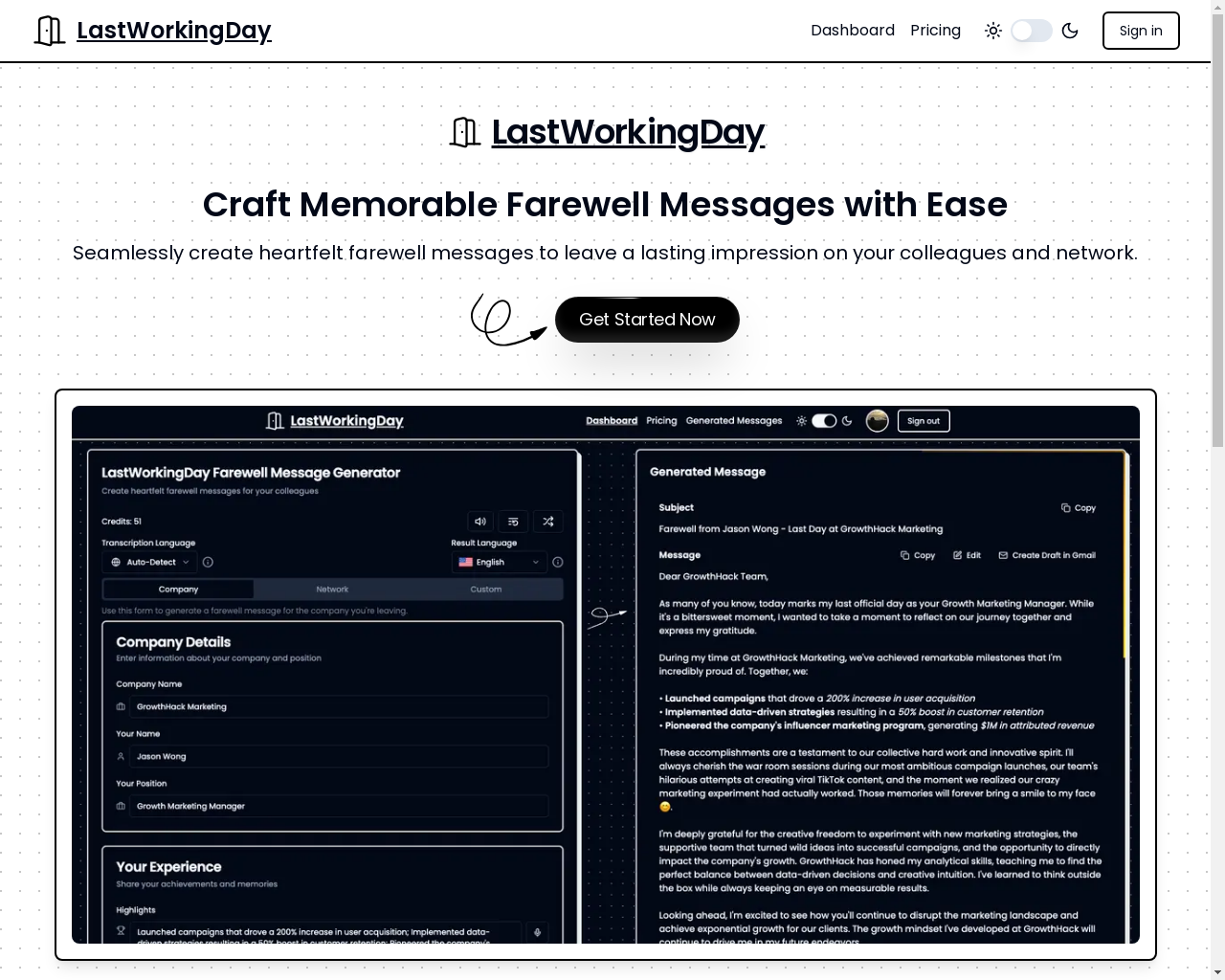Click the briefcase icon beside Company Name field
The height and width of the screenshot is (980, 1225).
pyautogui.click(x=121, y=707)
